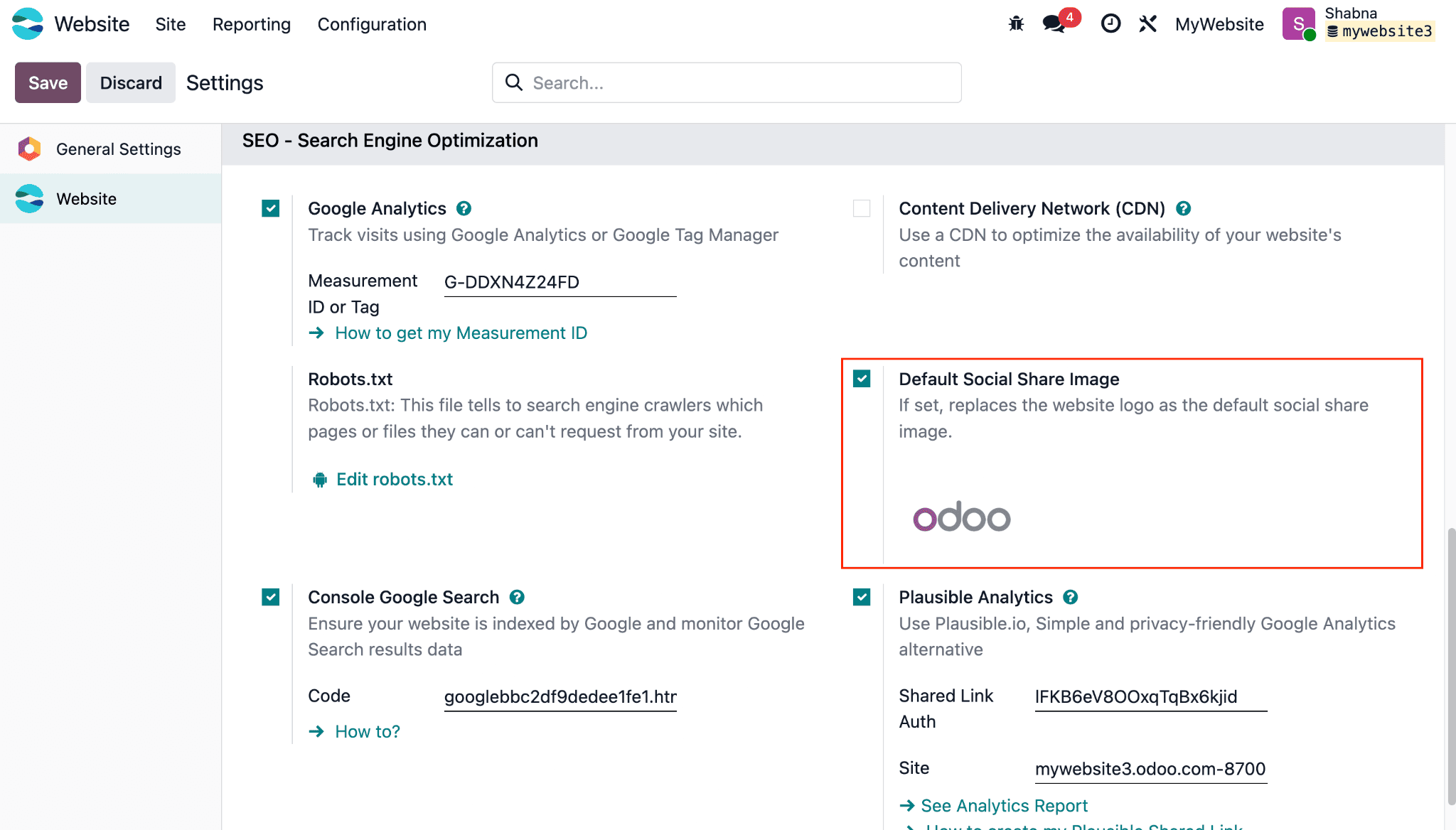Click Plausible Analytics help icon
Screen dimensions: 1456x830
pos(1070,597)
